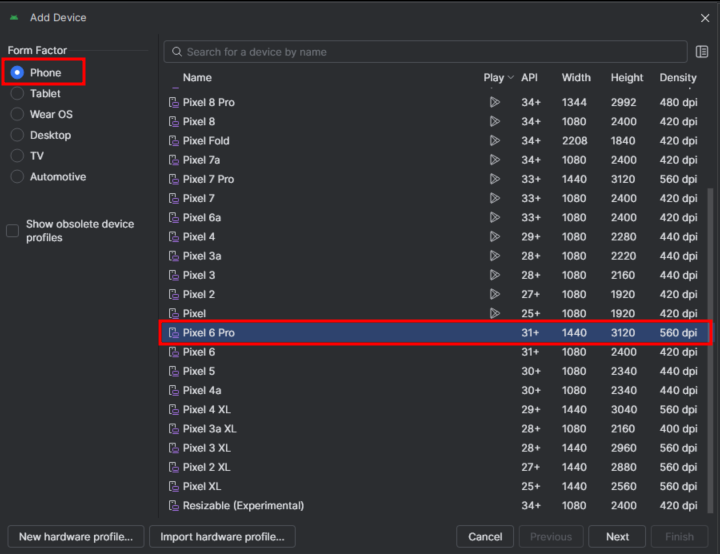Click the Play Store icon in Pixel Fold row

[x=494, y=141]
